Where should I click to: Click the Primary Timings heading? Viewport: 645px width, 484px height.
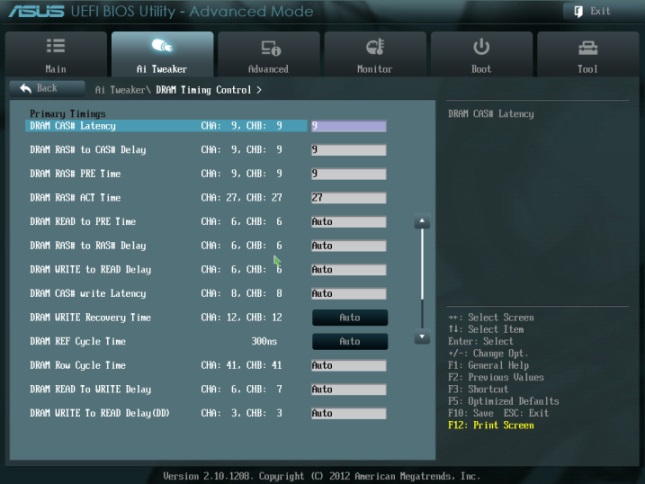67,113
